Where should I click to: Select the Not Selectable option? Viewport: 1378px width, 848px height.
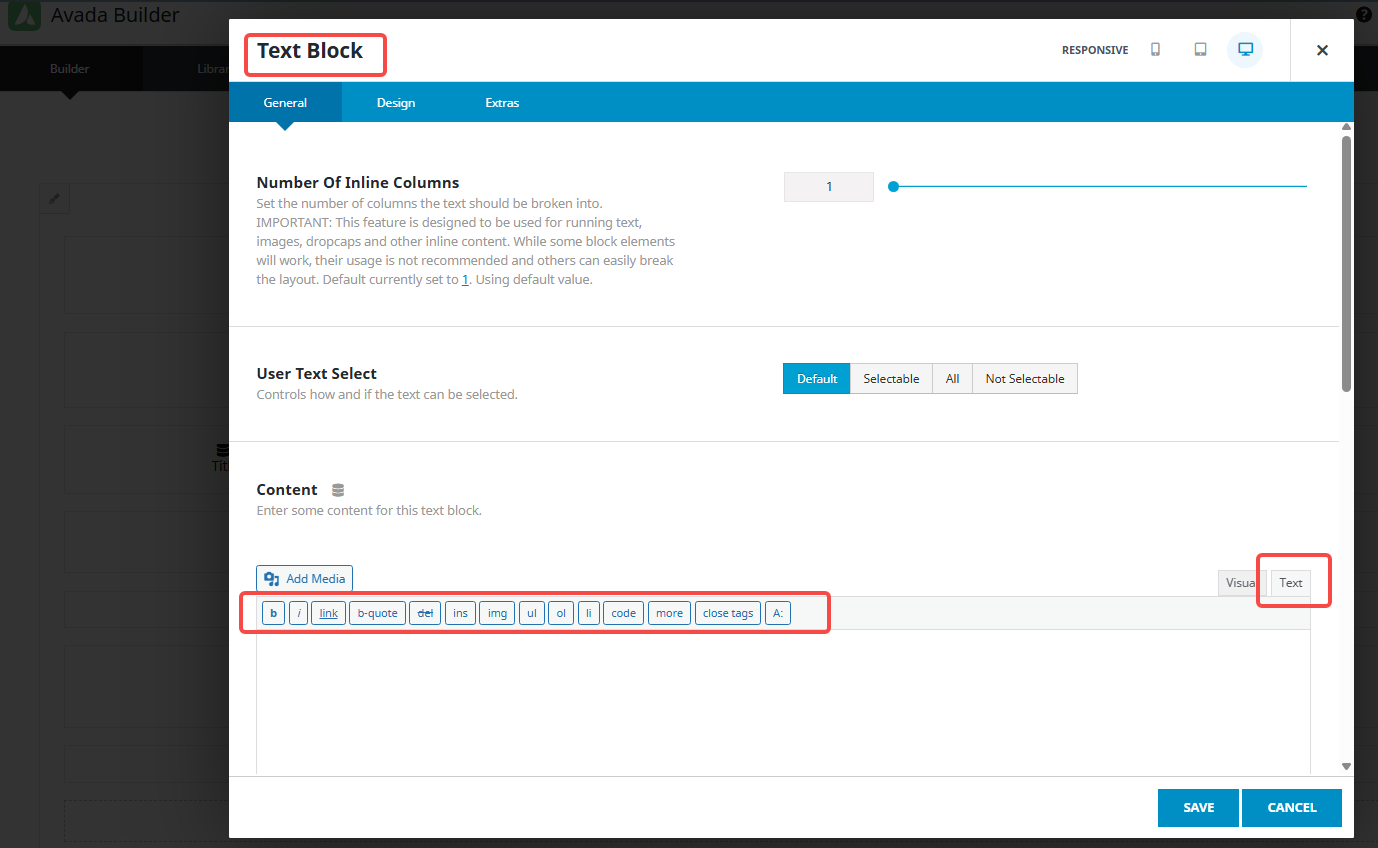1024,379
